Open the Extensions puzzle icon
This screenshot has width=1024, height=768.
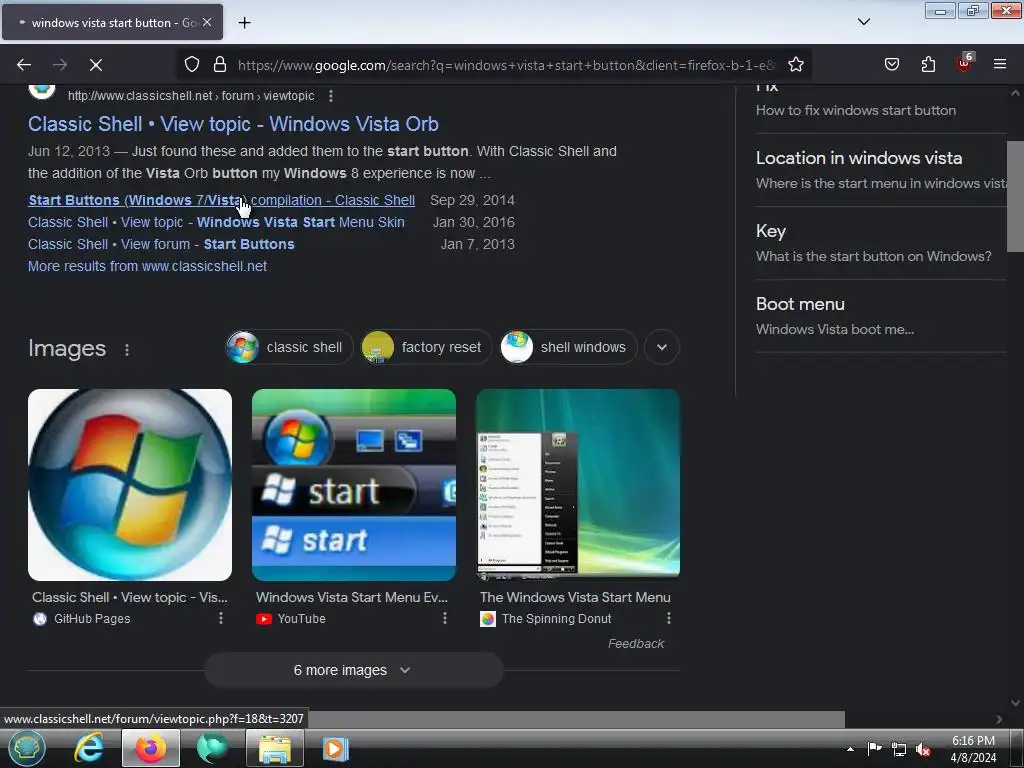[928, 64]
